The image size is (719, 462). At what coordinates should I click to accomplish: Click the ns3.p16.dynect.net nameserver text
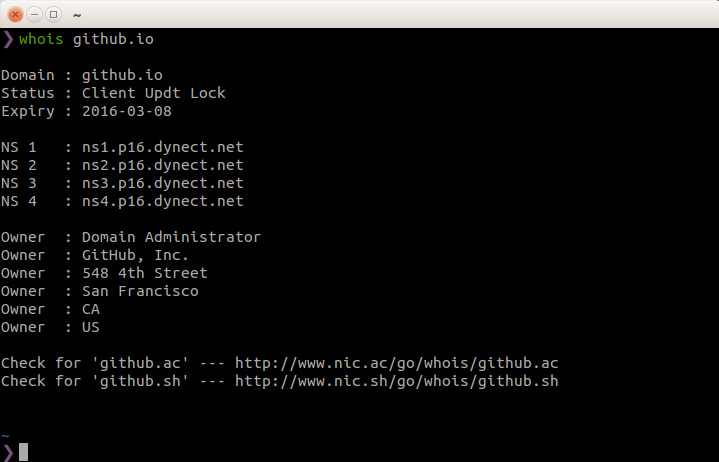tap(163, 183)
